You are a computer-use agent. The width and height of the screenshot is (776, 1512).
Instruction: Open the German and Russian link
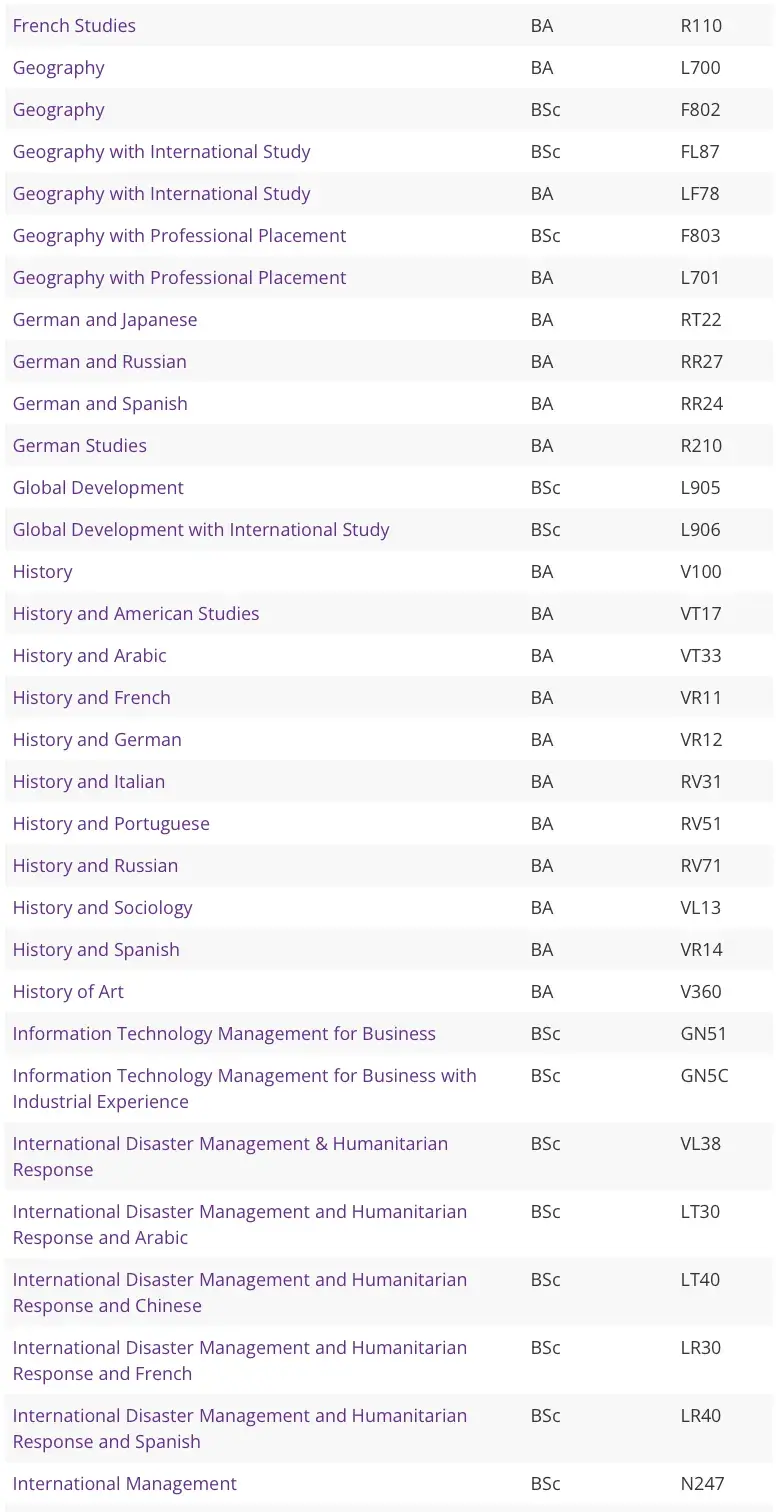99,362
